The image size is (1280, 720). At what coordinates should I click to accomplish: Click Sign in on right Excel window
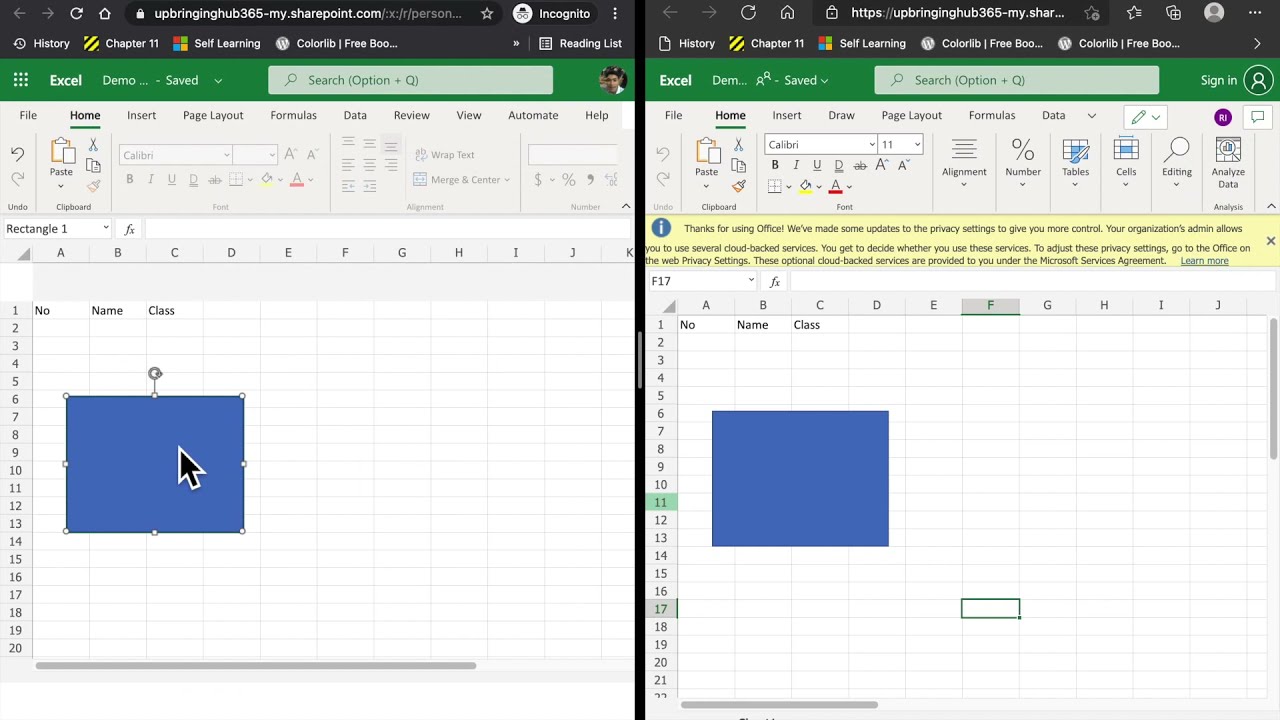tap(1218, 80)
